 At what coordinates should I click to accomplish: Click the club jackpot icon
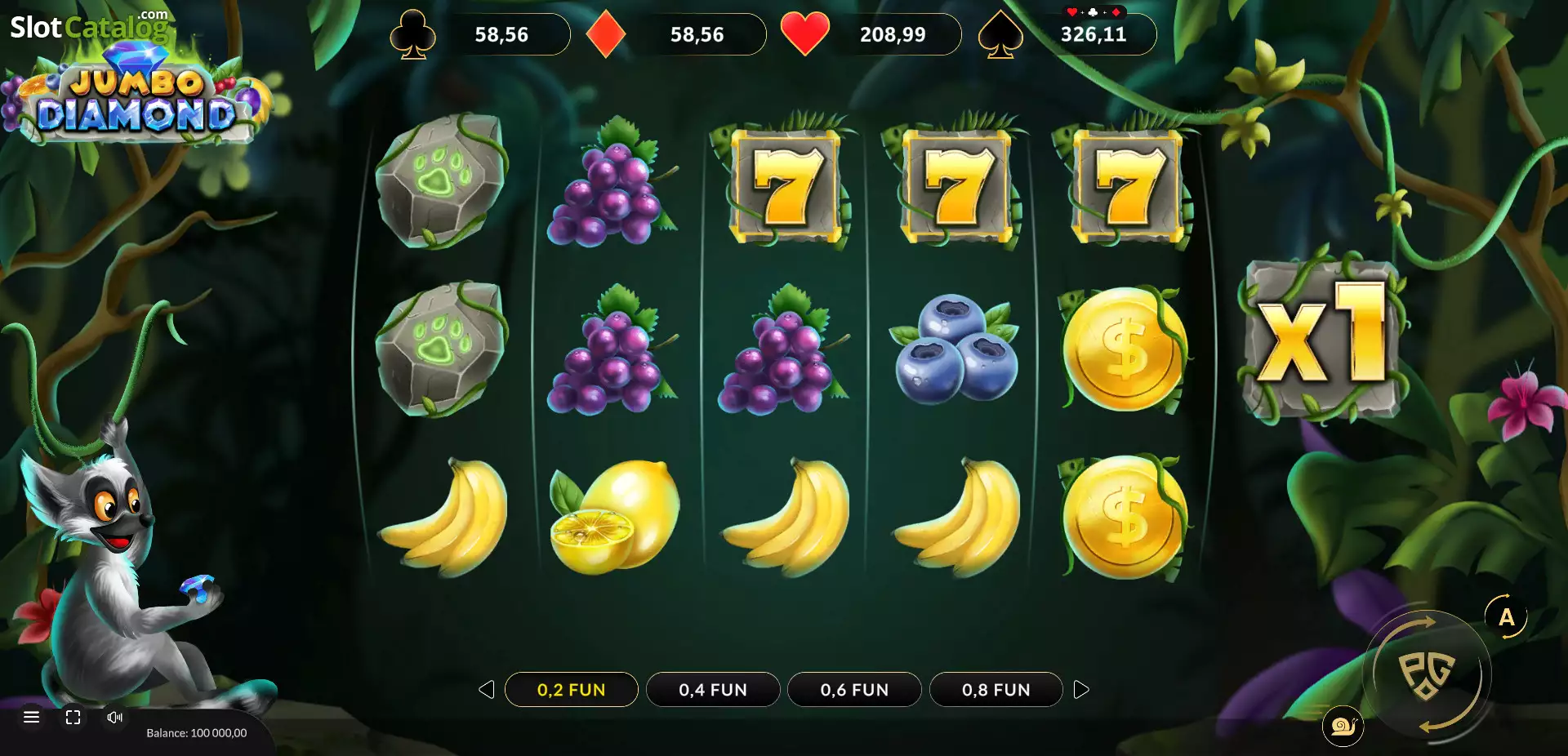pos(413,34)
